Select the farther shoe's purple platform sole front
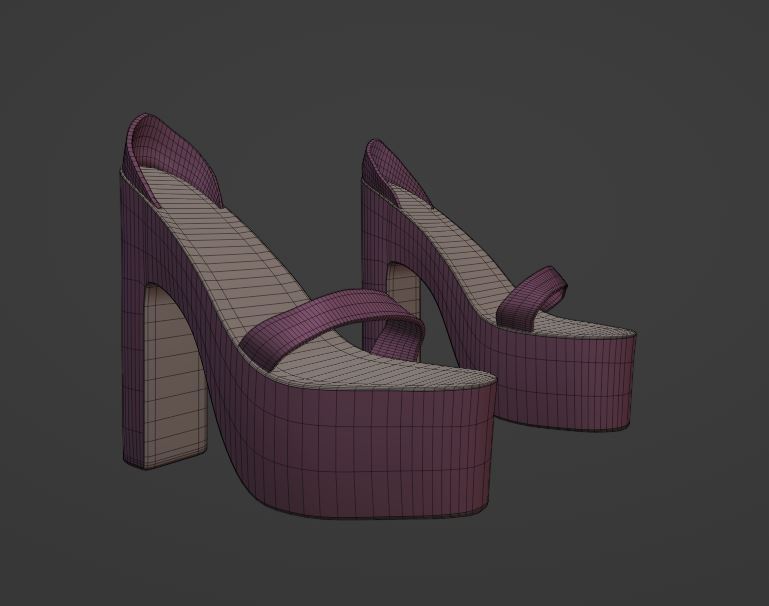Screen dimensions: 769x606 coord(564,380)
